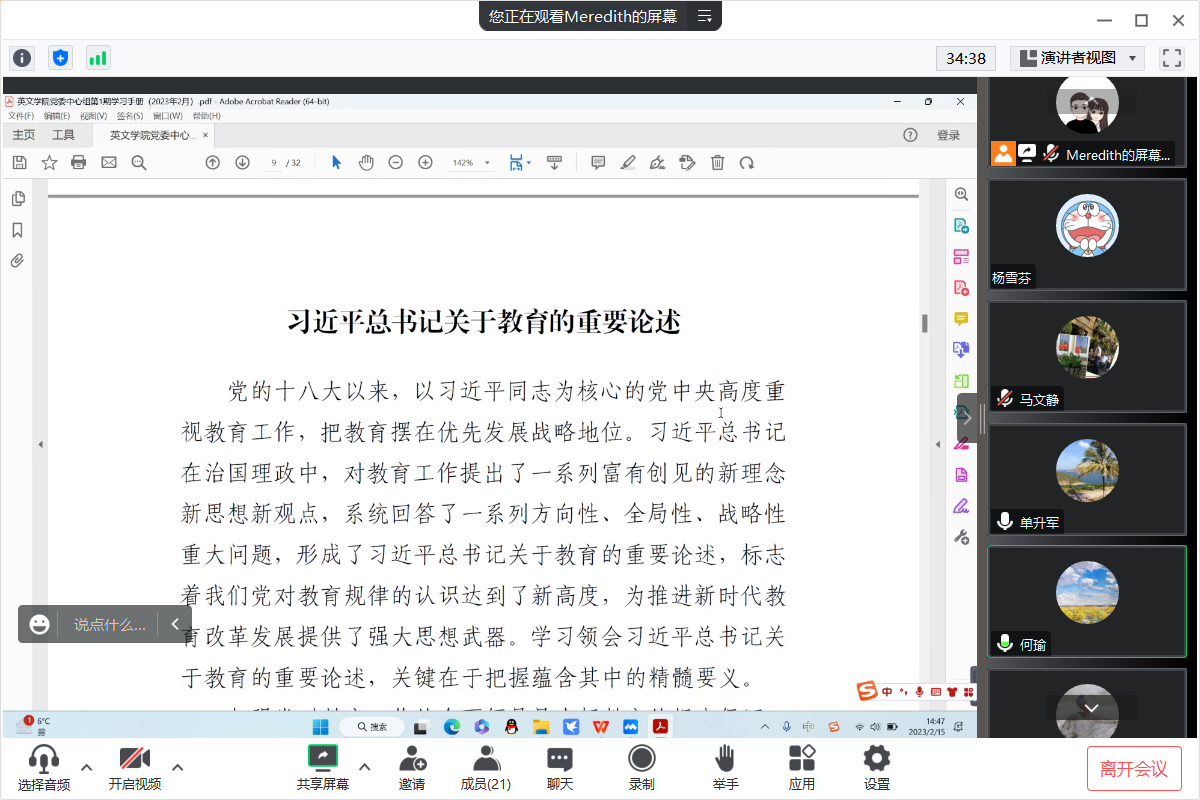
Task: Click the Share Screen (共享屏幕) button
Action: pos(322,767)
